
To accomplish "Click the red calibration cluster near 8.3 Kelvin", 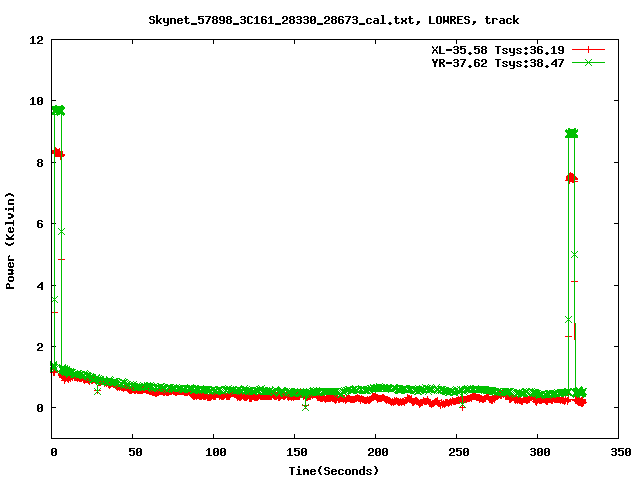I will coord(58,153).
